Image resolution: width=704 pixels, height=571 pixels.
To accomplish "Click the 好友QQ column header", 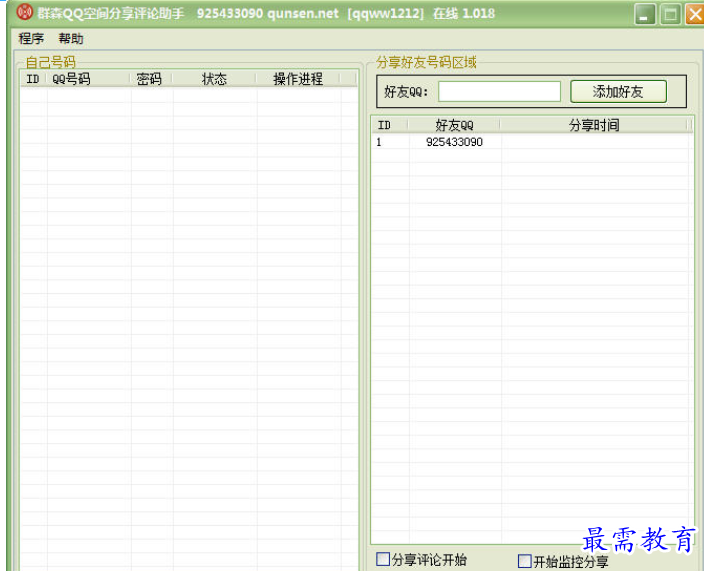I will (x=455, y=125).
